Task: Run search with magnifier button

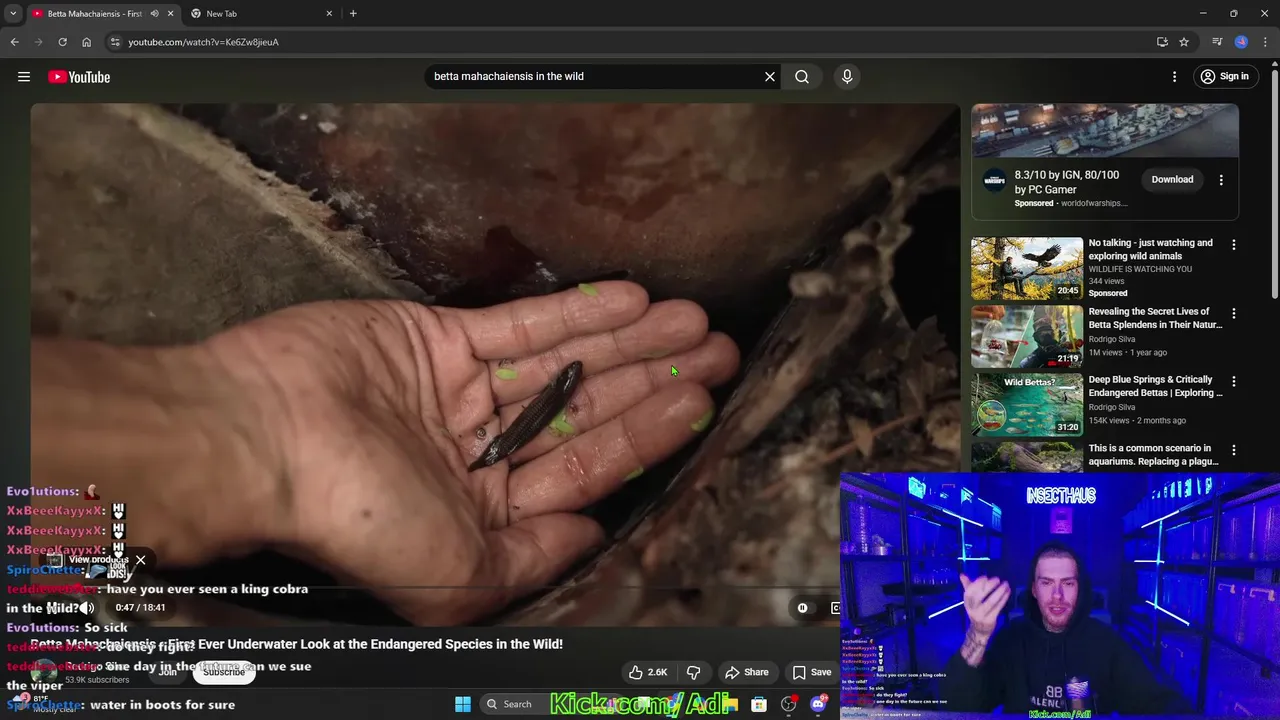Action: point(802,76)
